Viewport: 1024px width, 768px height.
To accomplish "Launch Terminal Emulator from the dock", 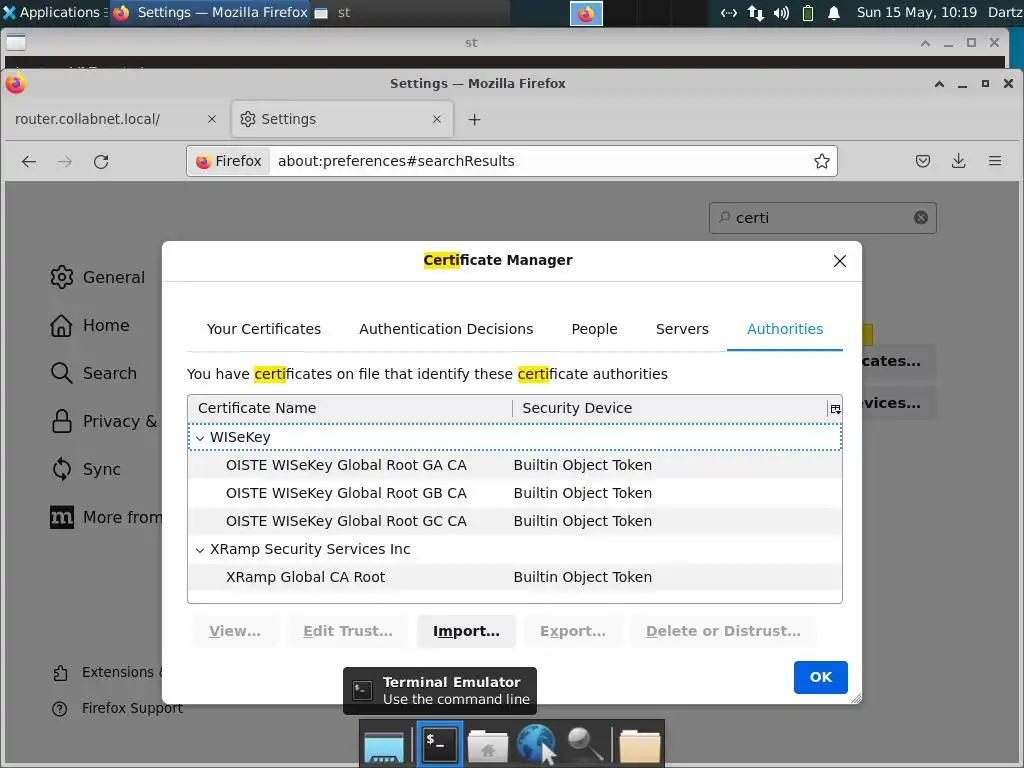I will tap(439, 744).
